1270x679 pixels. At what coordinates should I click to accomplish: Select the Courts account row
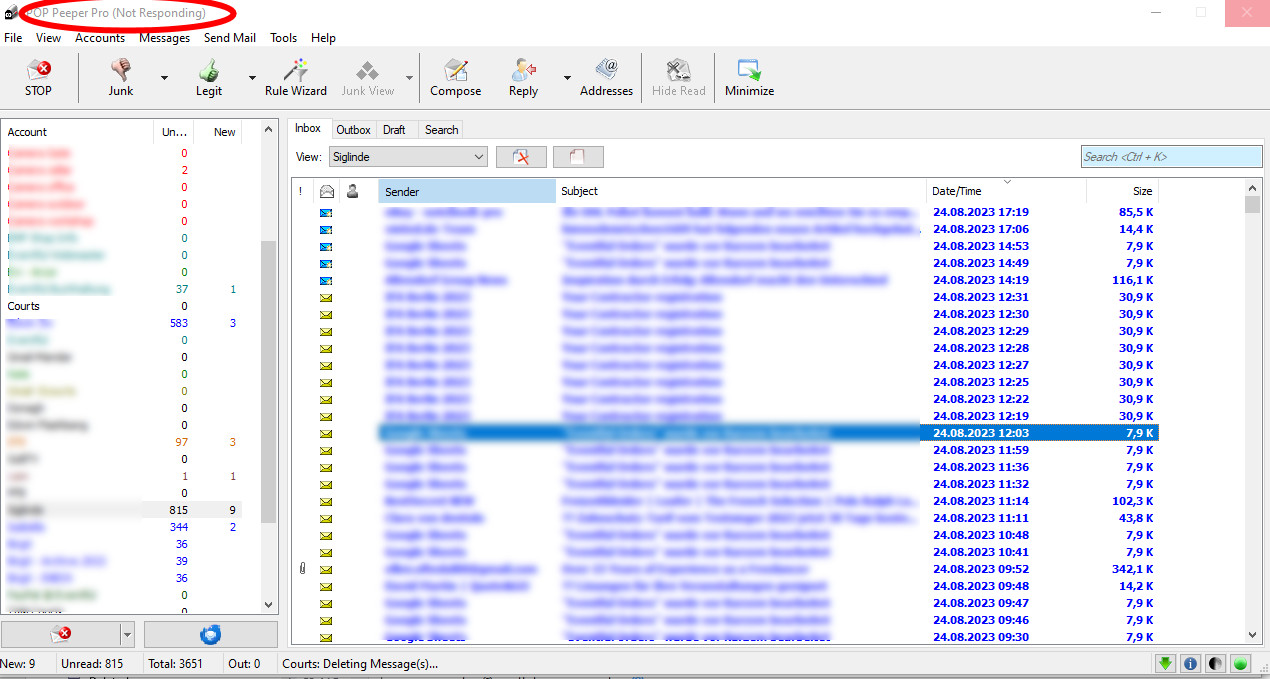123,306
